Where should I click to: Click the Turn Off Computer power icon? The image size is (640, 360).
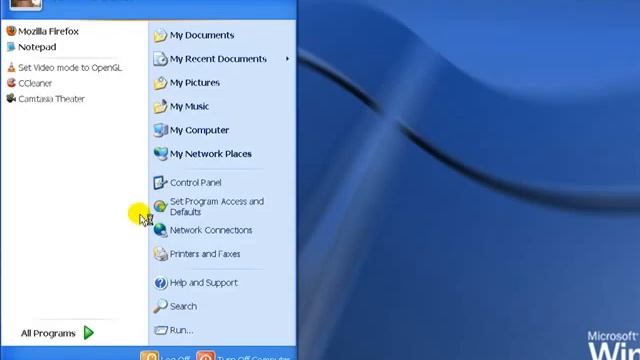[205, 356]
